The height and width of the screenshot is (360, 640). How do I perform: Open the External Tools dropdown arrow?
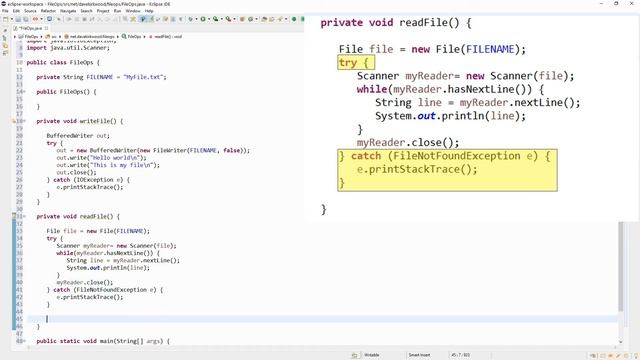point(234,19)
